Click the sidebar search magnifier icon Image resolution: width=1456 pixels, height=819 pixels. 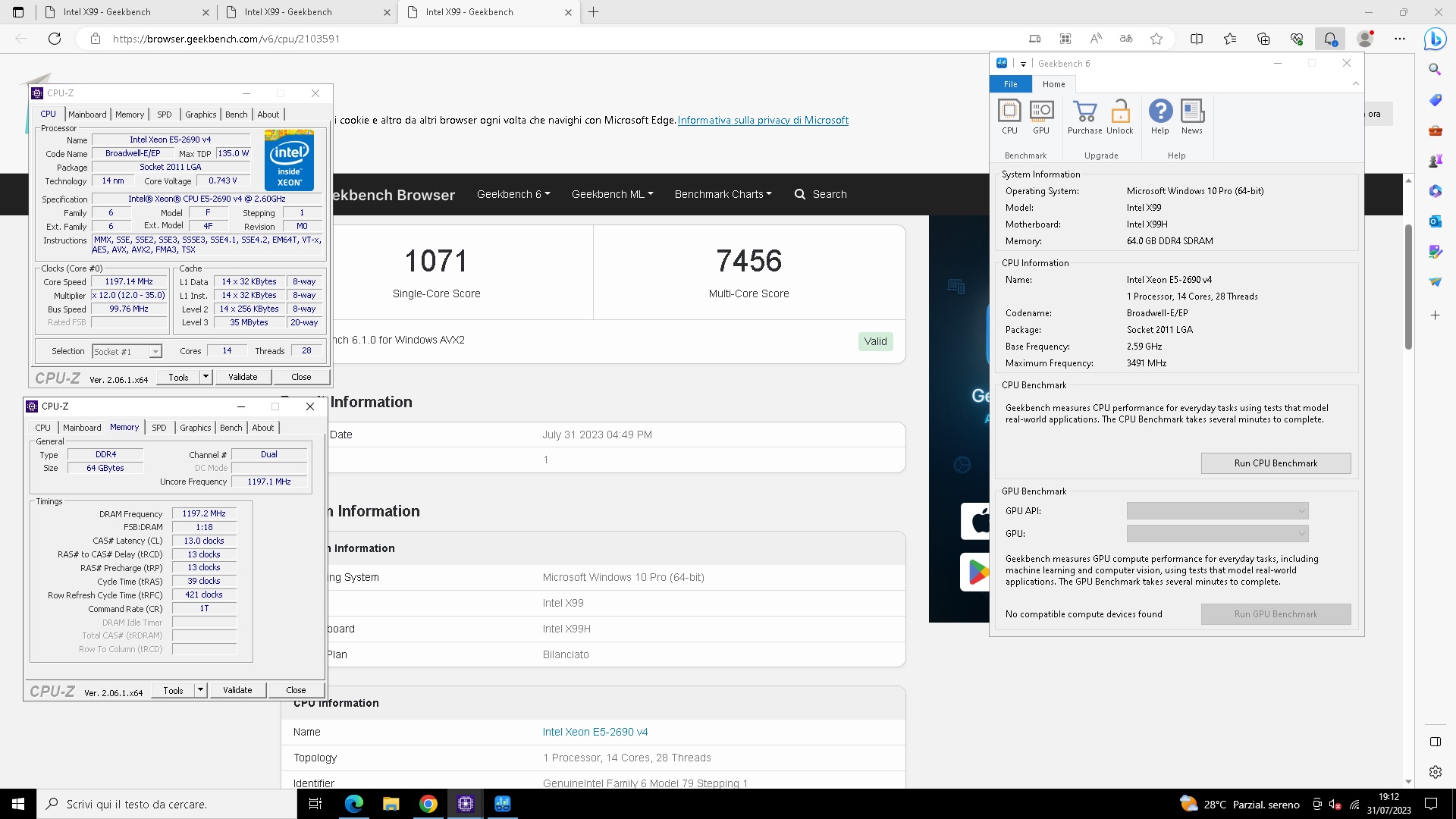[1435, 70]
